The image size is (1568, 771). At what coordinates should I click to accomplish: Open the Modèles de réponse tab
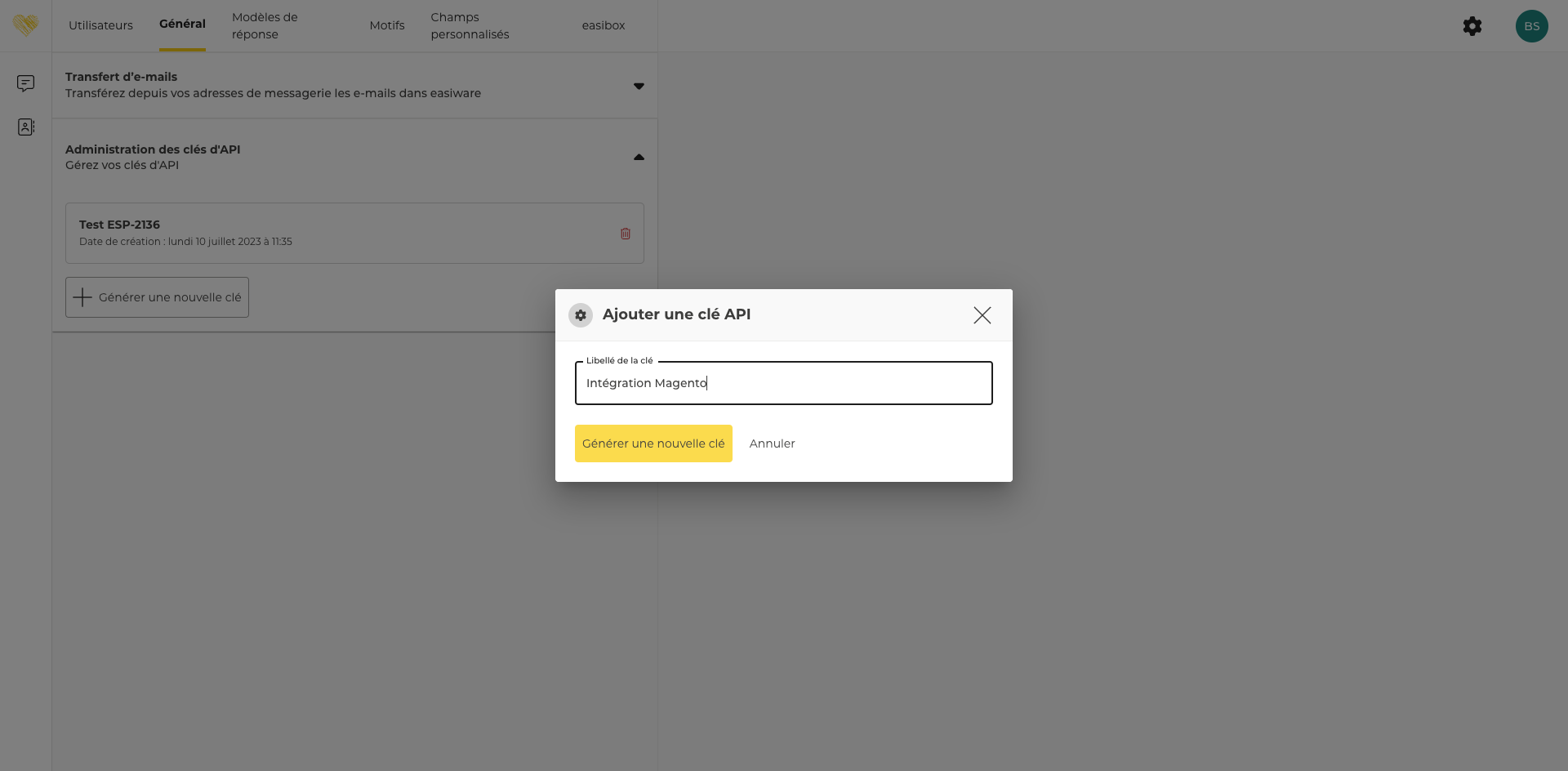click(265, 25)
